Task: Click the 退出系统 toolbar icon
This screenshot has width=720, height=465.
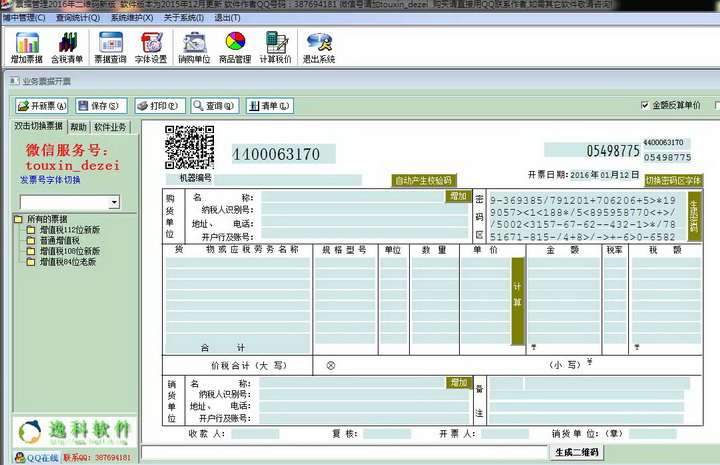Action: [x=319, y=48]
